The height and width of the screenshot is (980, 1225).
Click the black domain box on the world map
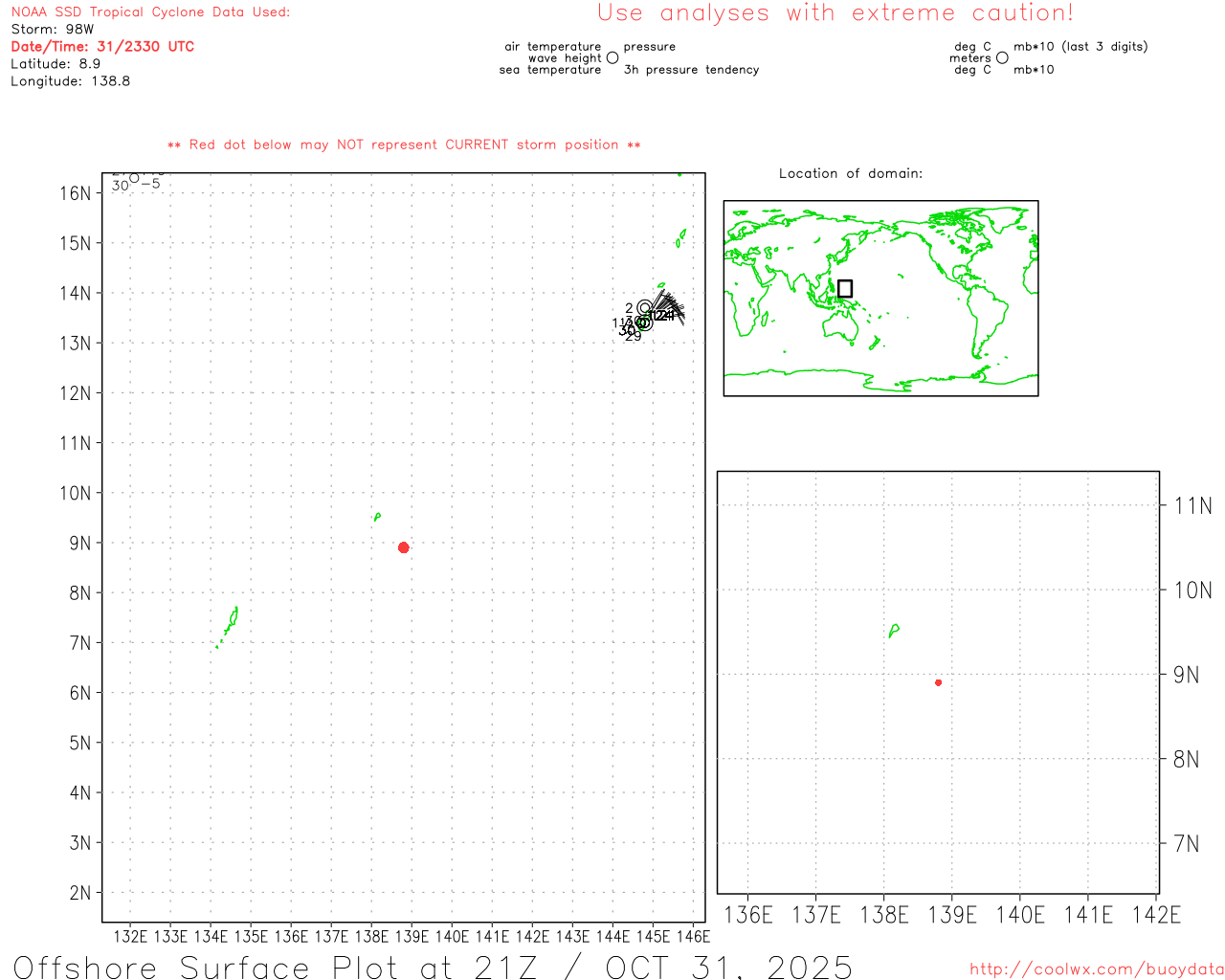click(x=844, y=288)
